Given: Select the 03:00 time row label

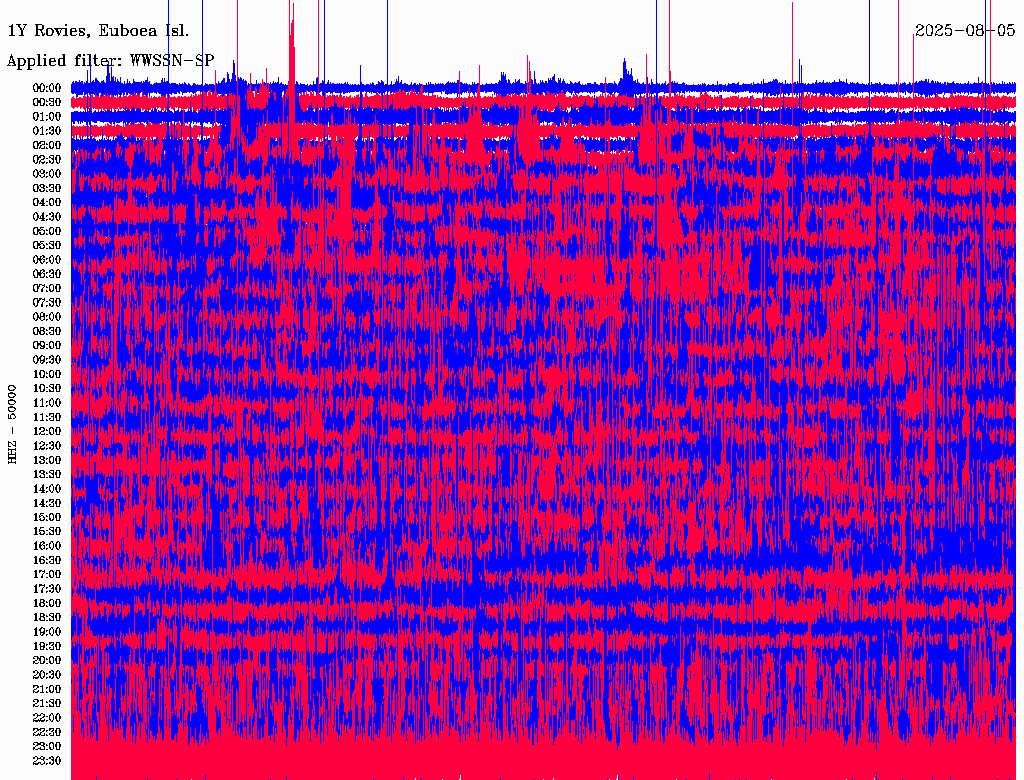Looking at the screenshot, I should (x=46, y=174).
